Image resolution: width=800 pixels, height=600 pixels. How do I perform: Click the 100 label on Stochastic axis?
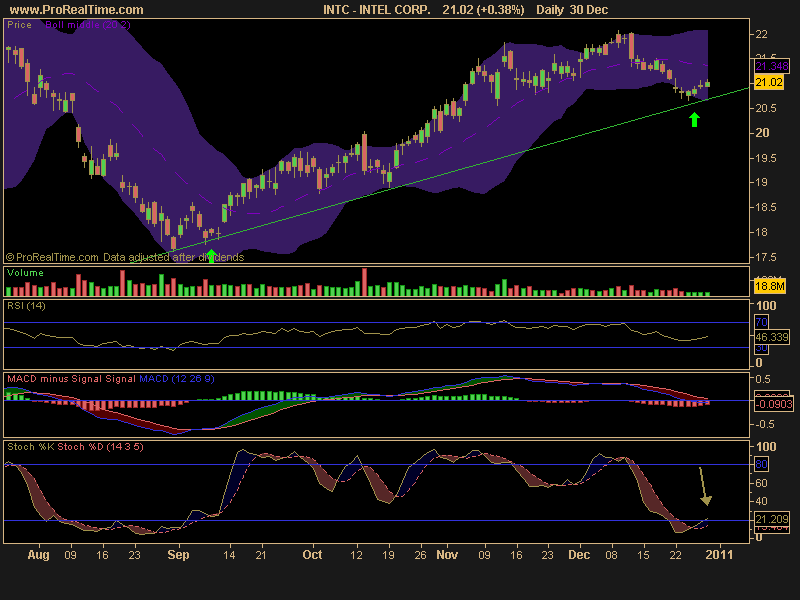(766, 446)
